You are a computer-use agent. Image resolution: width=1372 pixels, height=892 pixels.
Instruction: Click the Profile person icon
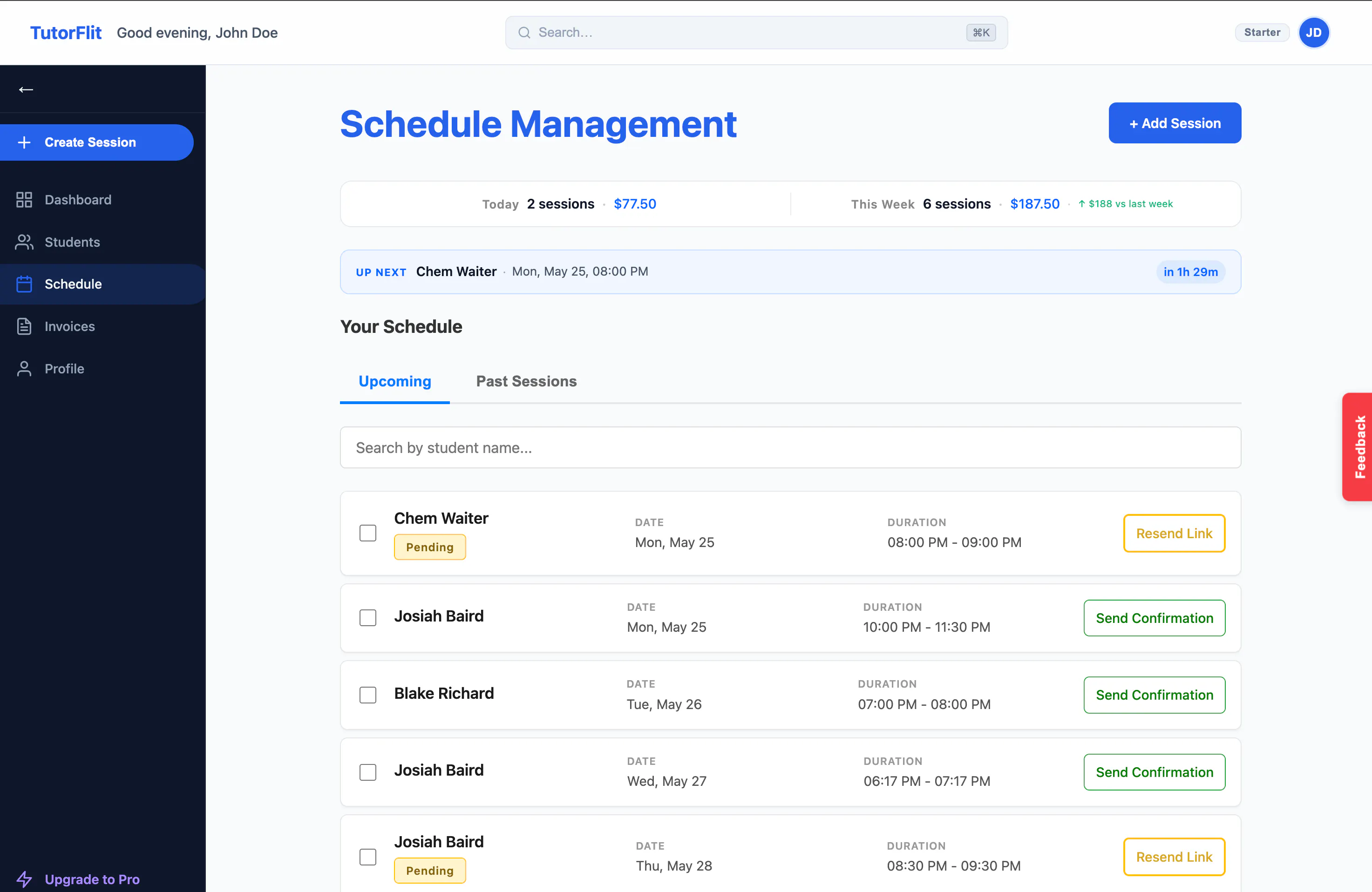[24, 369]
